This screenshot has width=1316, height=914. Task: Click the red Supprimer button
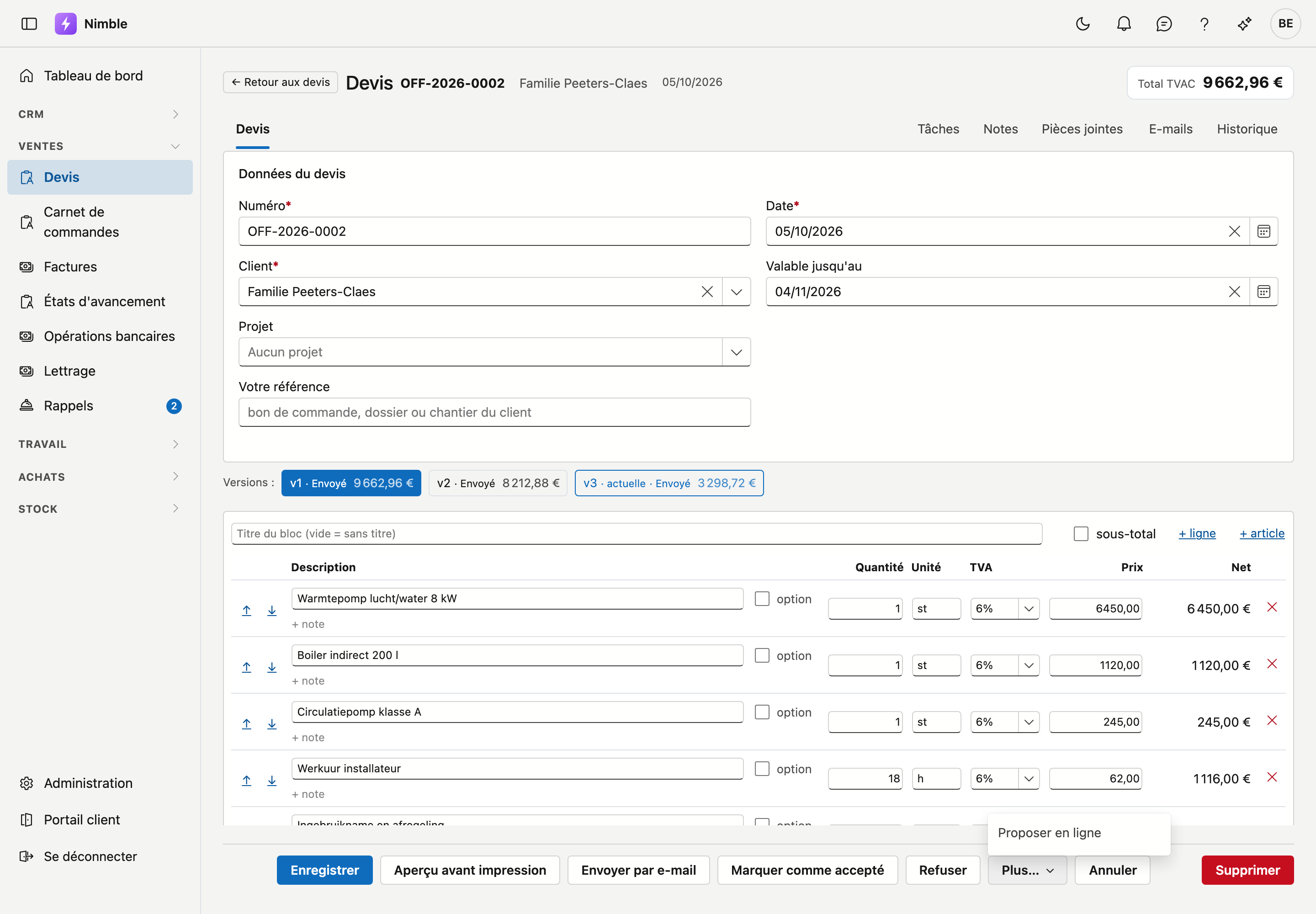click(1247, 870)
